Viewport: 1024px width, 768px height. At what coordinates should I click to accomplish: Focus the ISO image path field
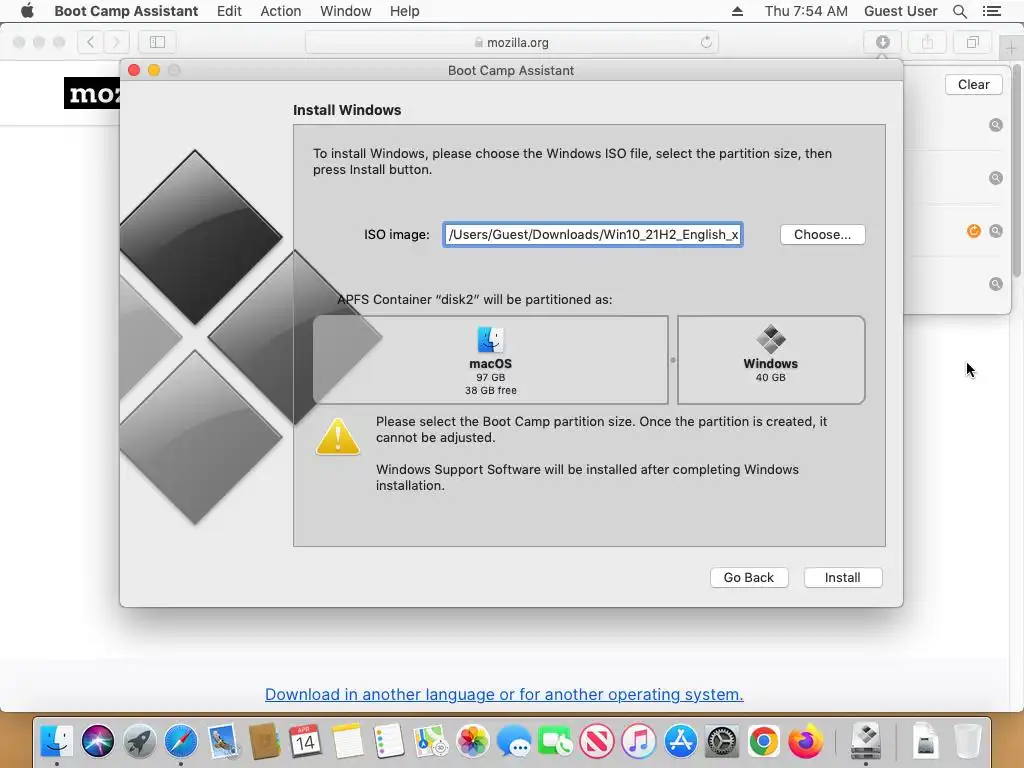(592, 234)
